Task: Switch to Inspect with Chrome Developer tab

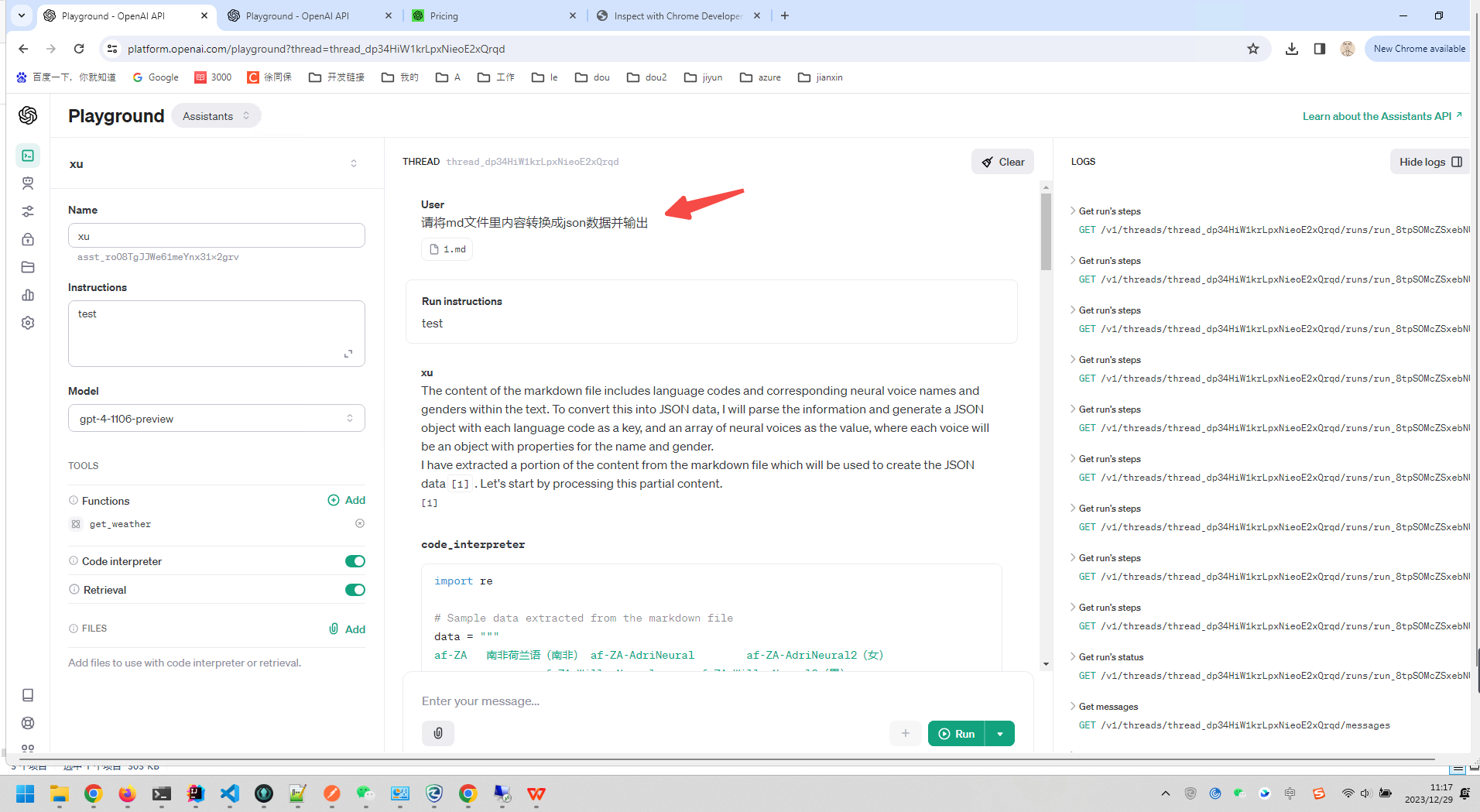Action: 677,15
